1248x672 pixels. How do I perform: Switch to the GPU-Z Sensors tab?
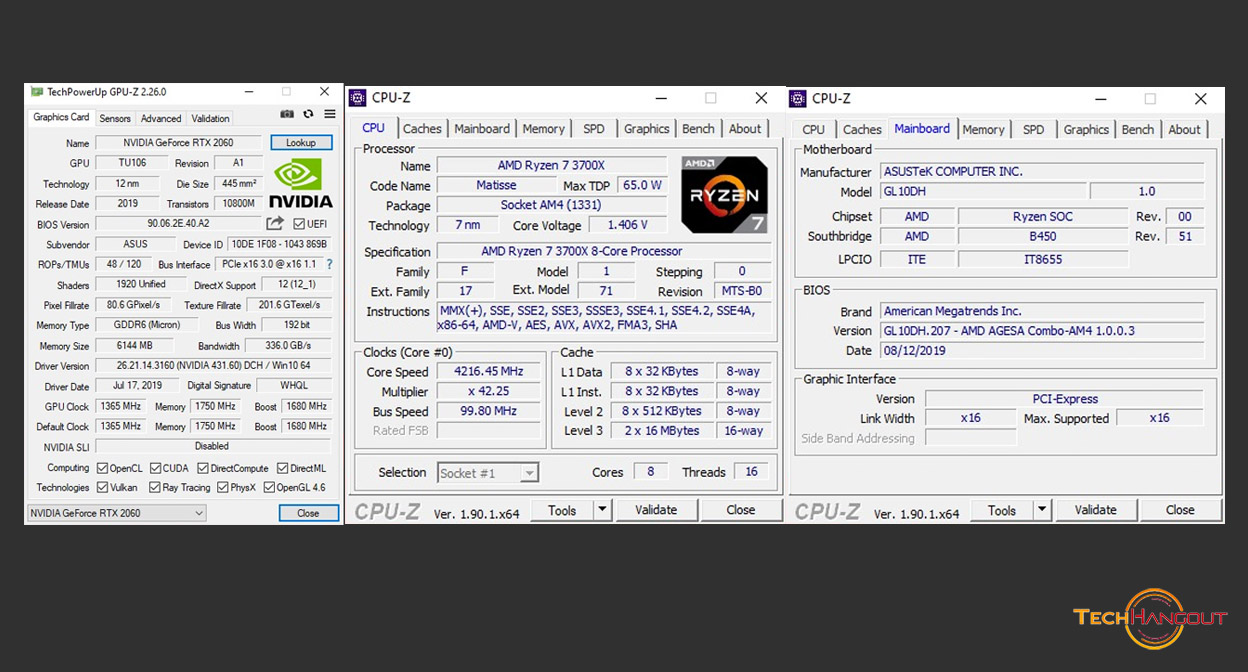115,118
